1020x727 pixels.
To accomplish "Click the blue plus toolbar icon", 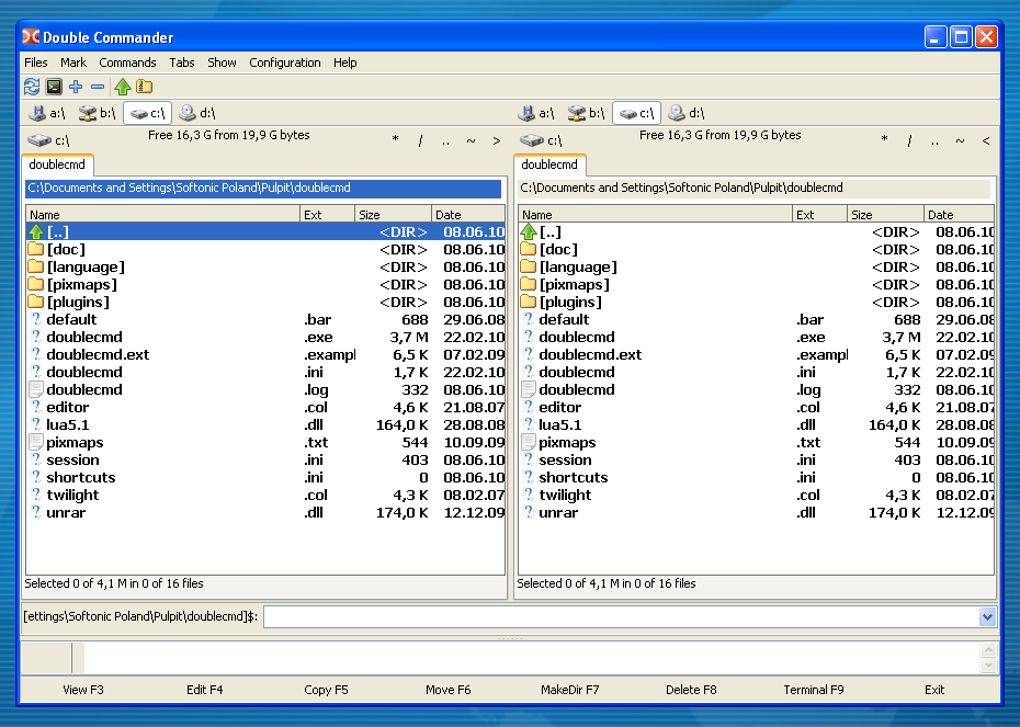I will click(x=76, y=87).
